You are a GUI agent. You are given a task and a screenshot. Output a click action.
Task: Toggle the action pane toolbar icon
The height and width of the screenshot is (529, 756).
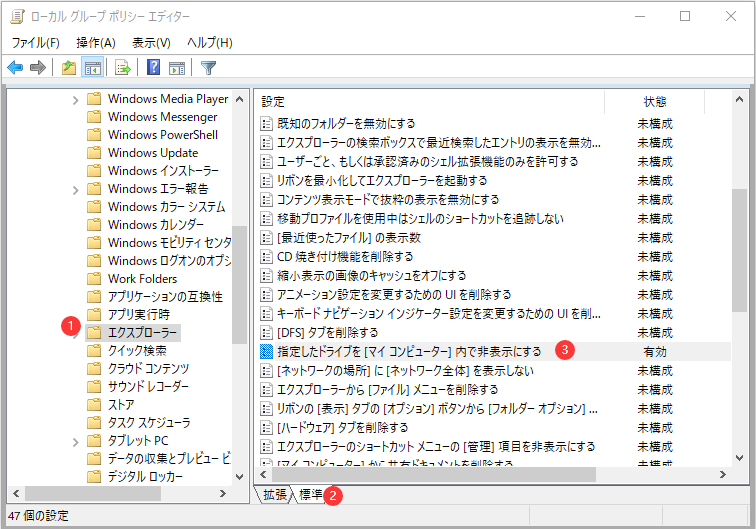coord(177,68)
